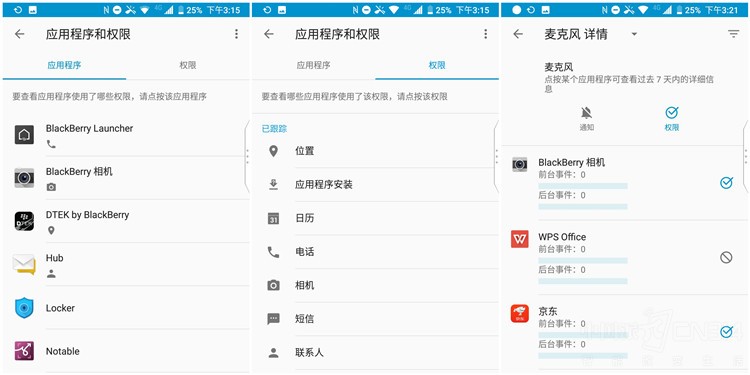Tap phone permission icon under BlackBerry Launcher
This screenshot has height=375, width=750.
coord(51,144)
